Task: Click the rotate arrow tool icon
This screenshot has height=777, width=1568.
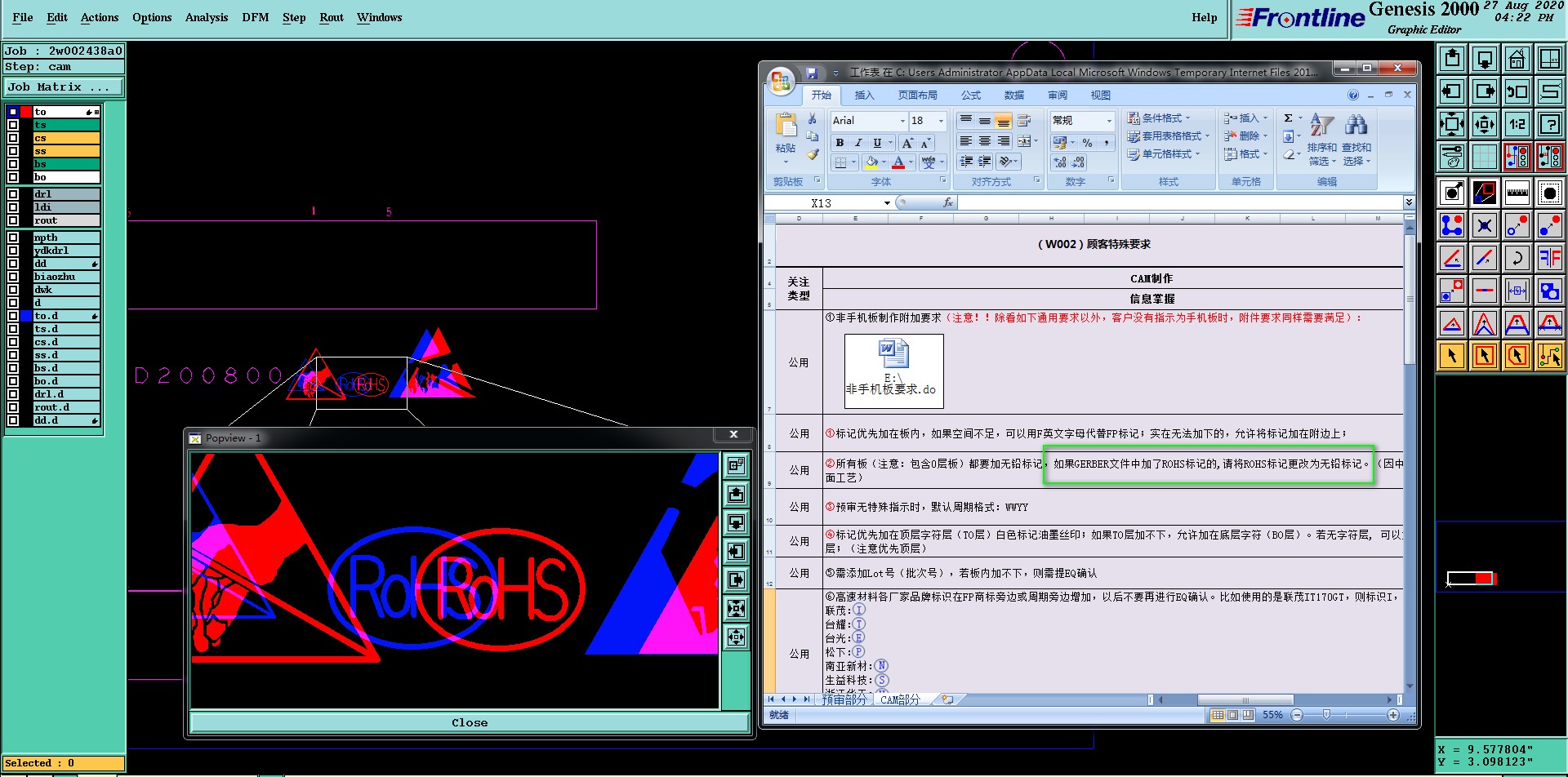Action: (x=1517, y=258)
